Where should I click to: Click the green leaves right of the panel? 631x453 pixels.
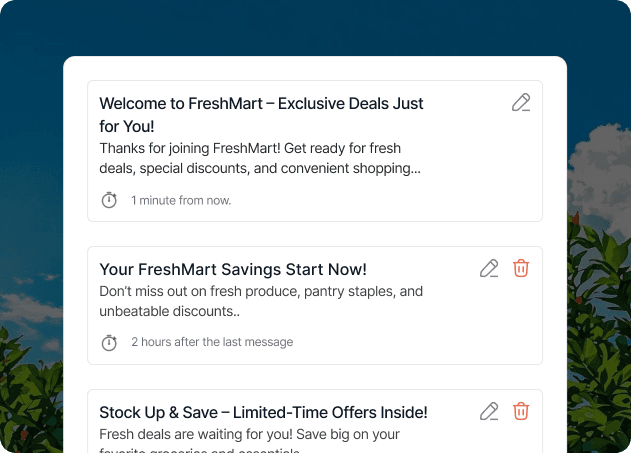(600, 330)
